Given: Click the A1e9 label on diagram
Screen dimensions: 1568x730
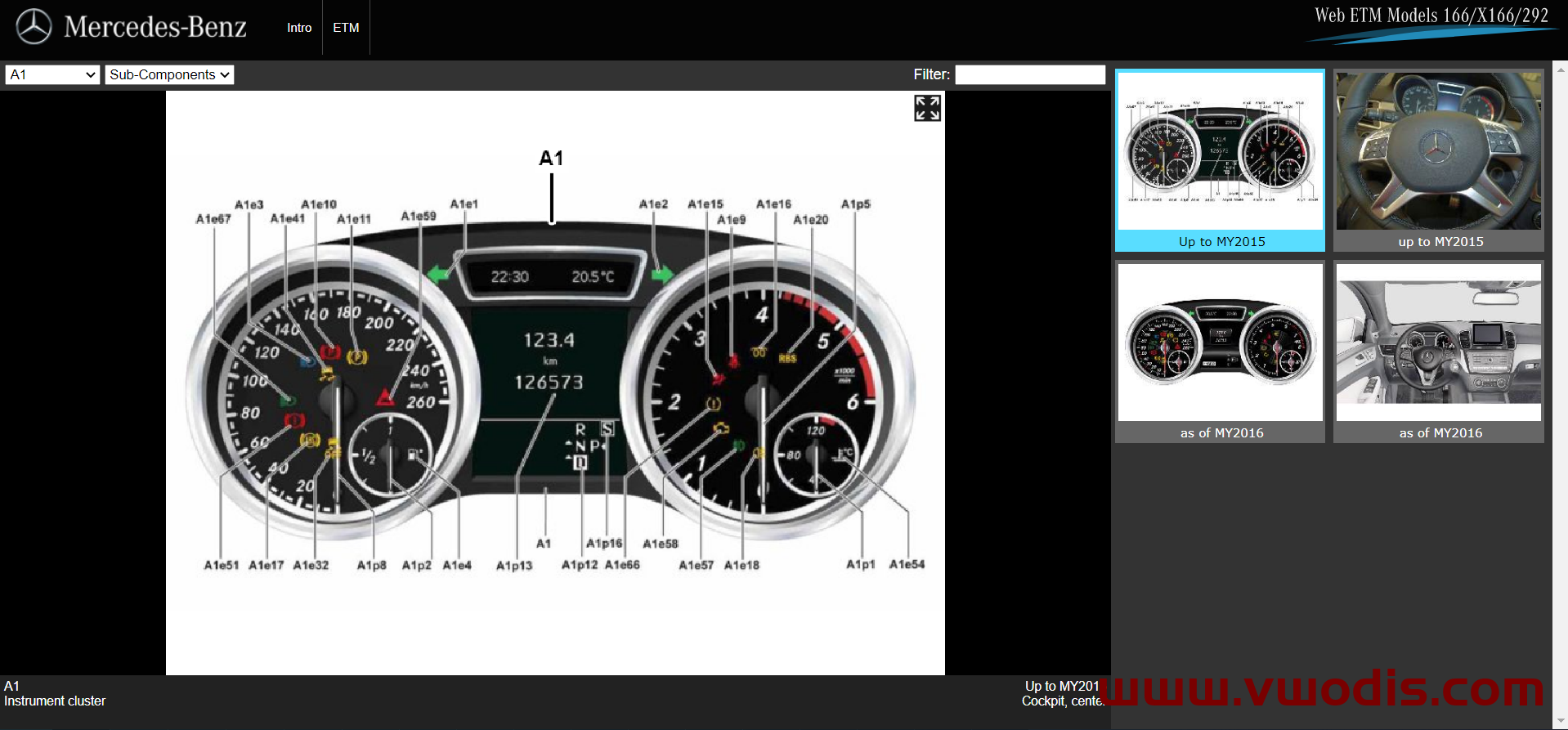Looking at the screenshot, I should coord(732,219).
